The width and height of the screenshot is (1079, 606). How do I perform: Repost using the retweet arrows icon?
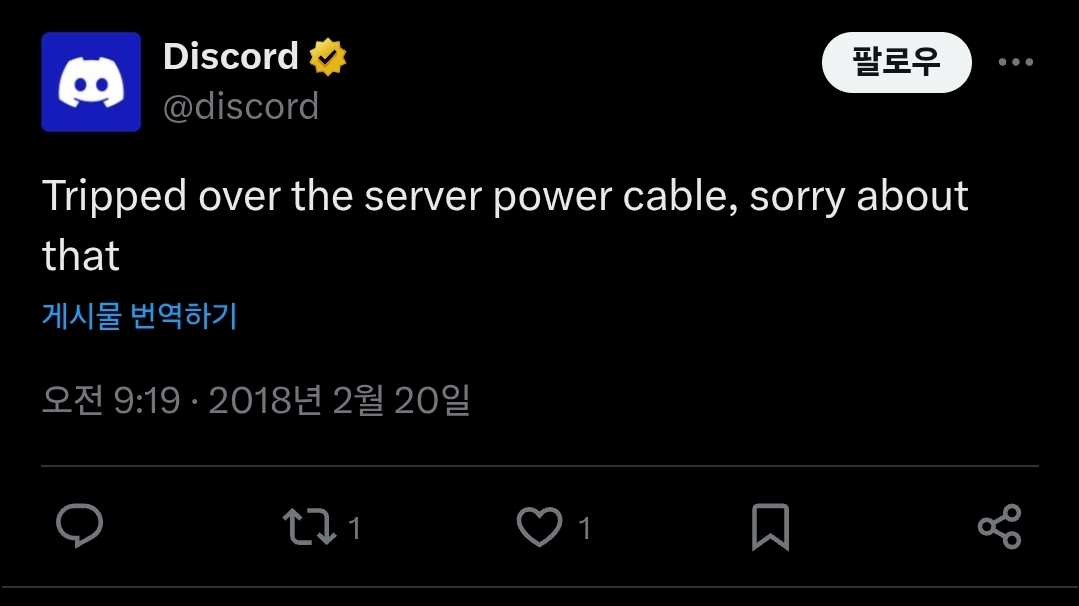tap(308, 526)
